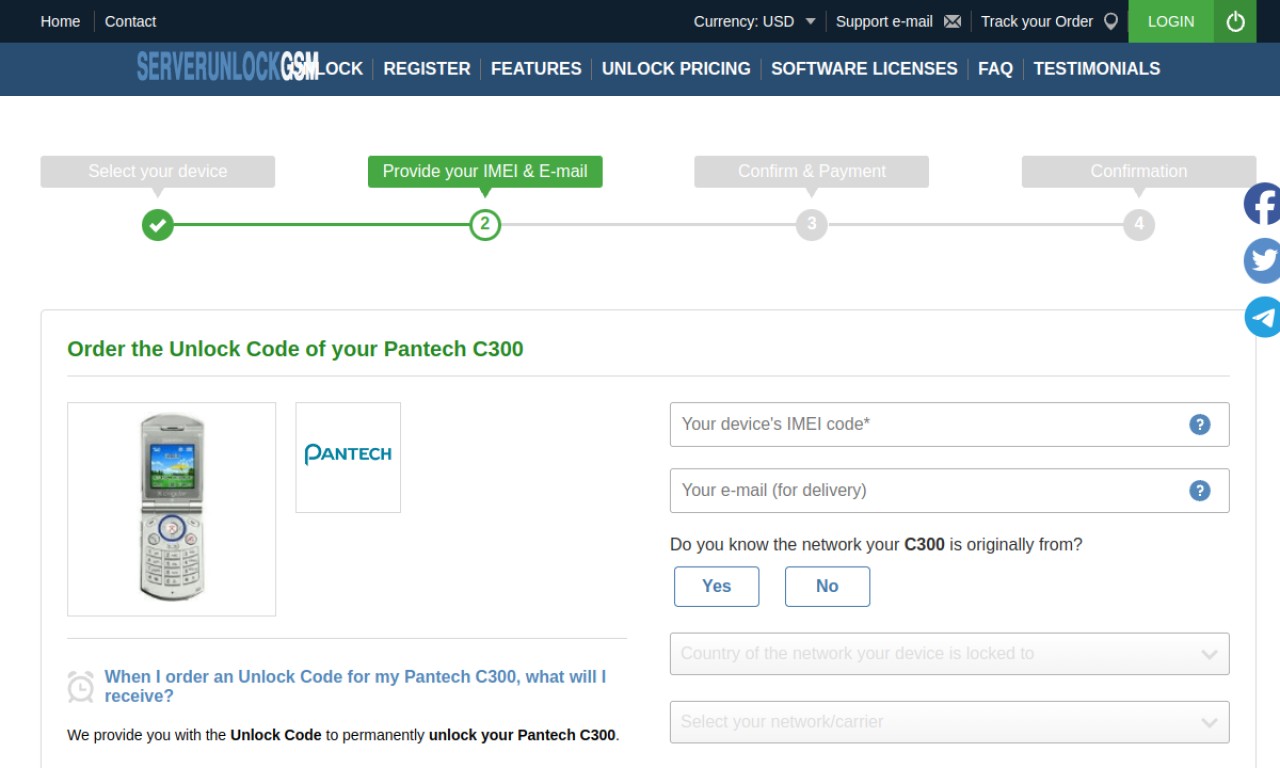1280x768 pixels.
Task: Expand the Country of the network dropdown
Action: click(x=949, y=654)
